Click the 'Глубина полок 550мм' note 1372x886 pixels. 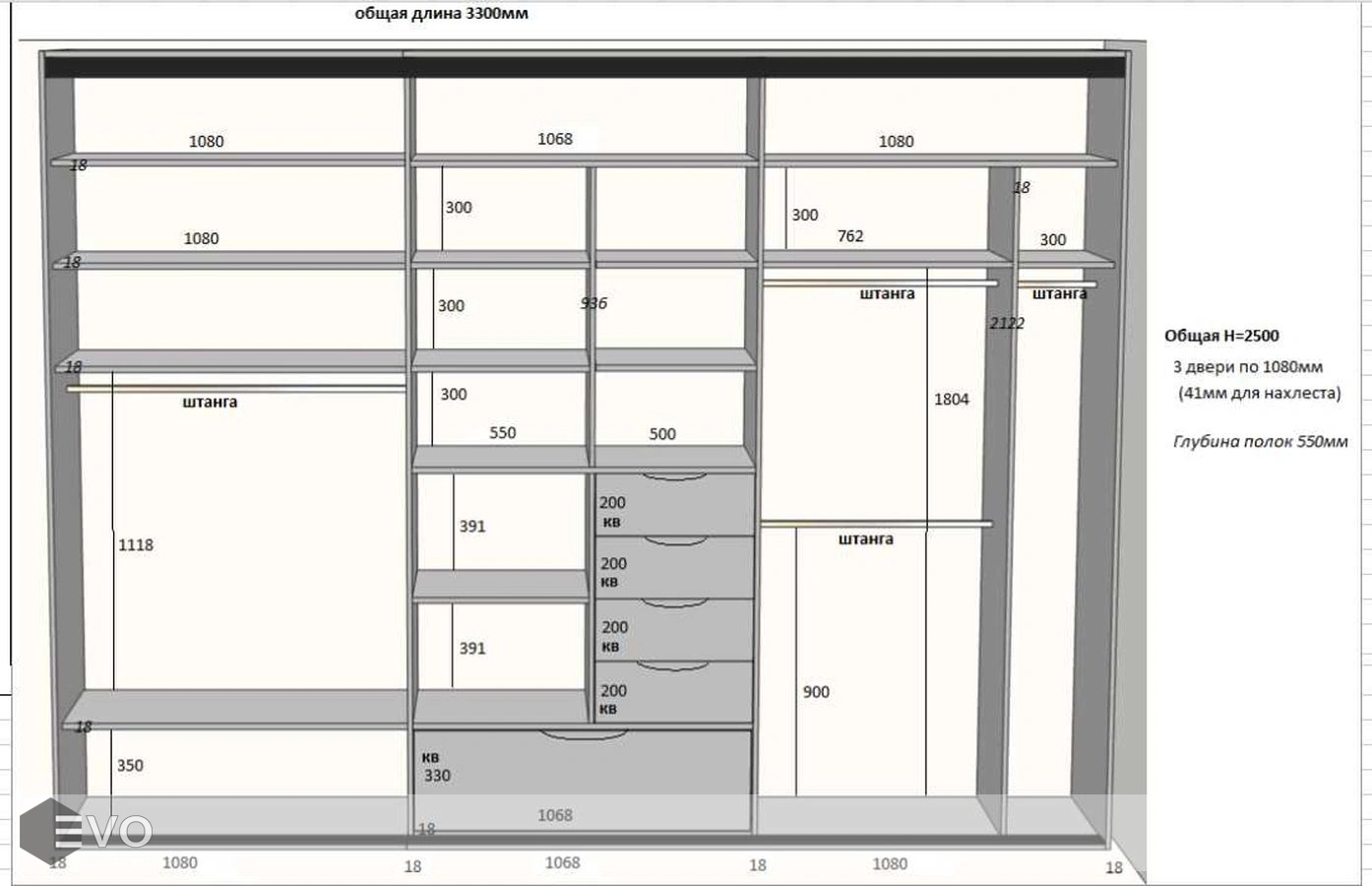[1260, 442]
